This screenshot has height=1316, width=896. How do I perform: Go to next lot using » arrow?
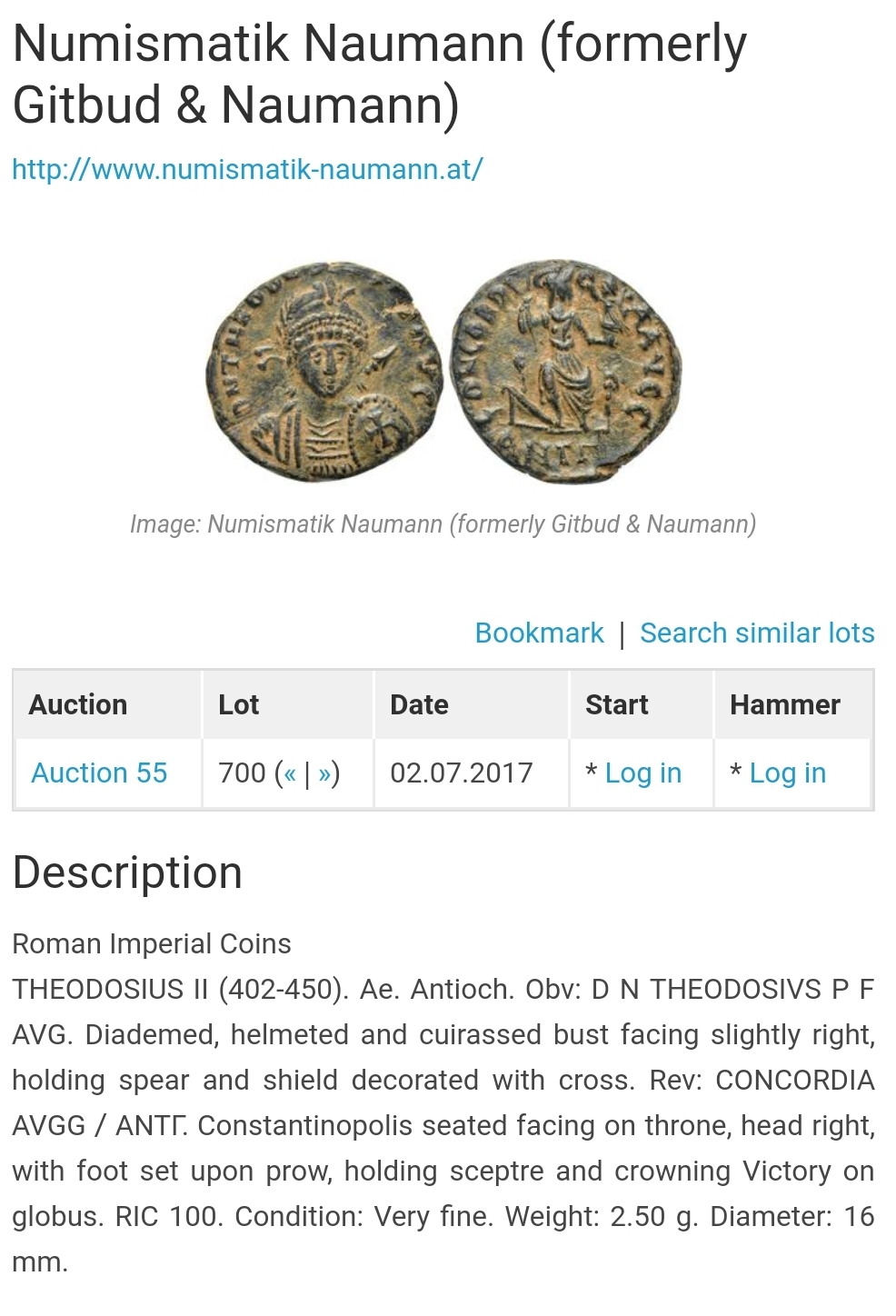click(x=324, y=773)
